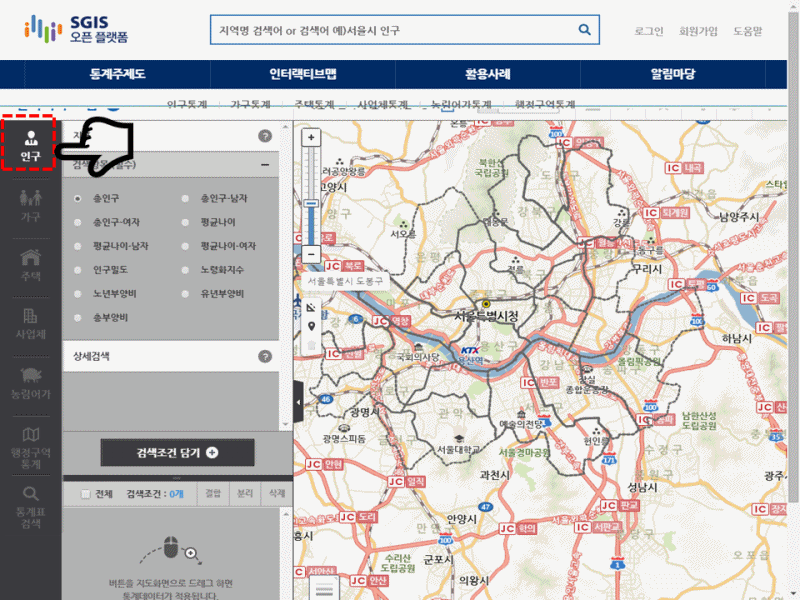Click the map zoom level slider handle

tap(311, 204)
